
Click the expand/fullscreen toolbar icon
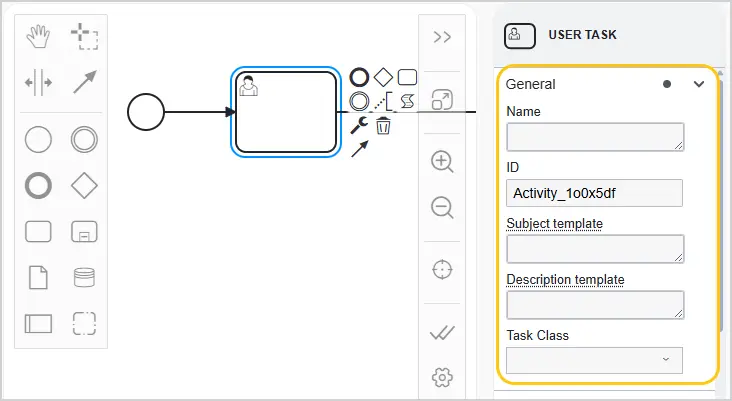click(x=442, y=99)
